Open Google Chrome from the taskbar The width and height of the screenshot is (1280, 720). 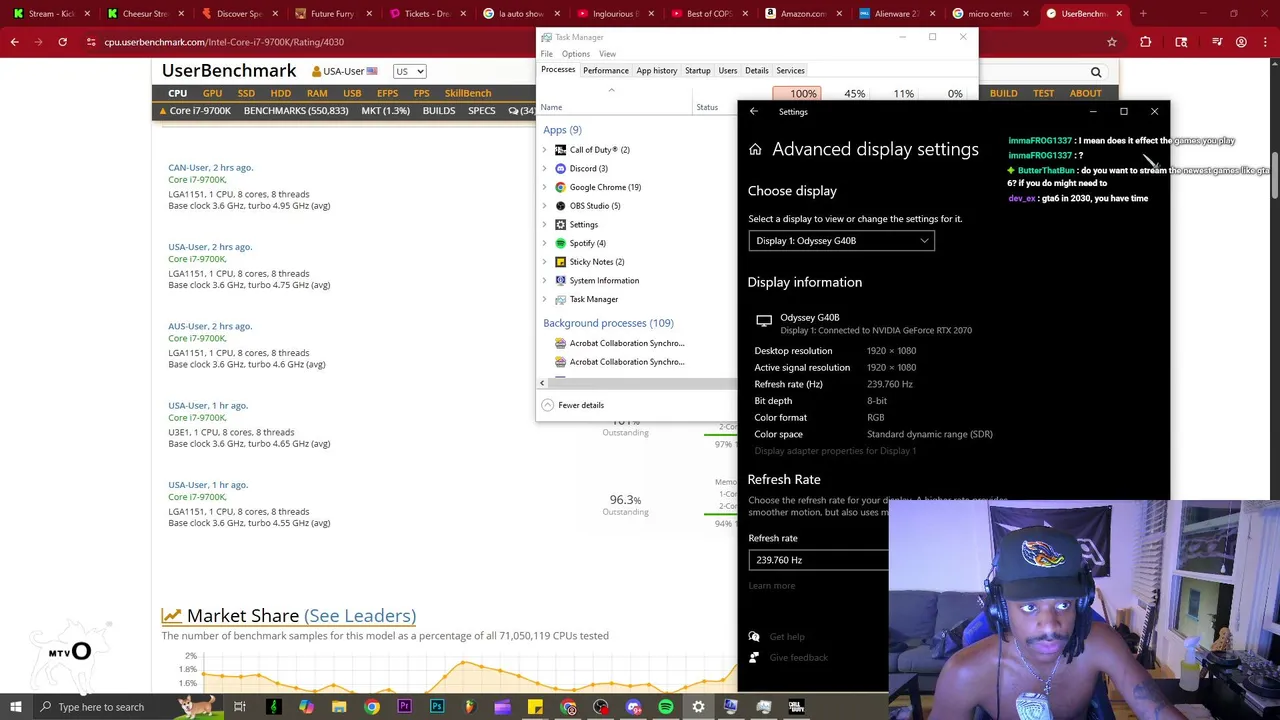[372, 707]
